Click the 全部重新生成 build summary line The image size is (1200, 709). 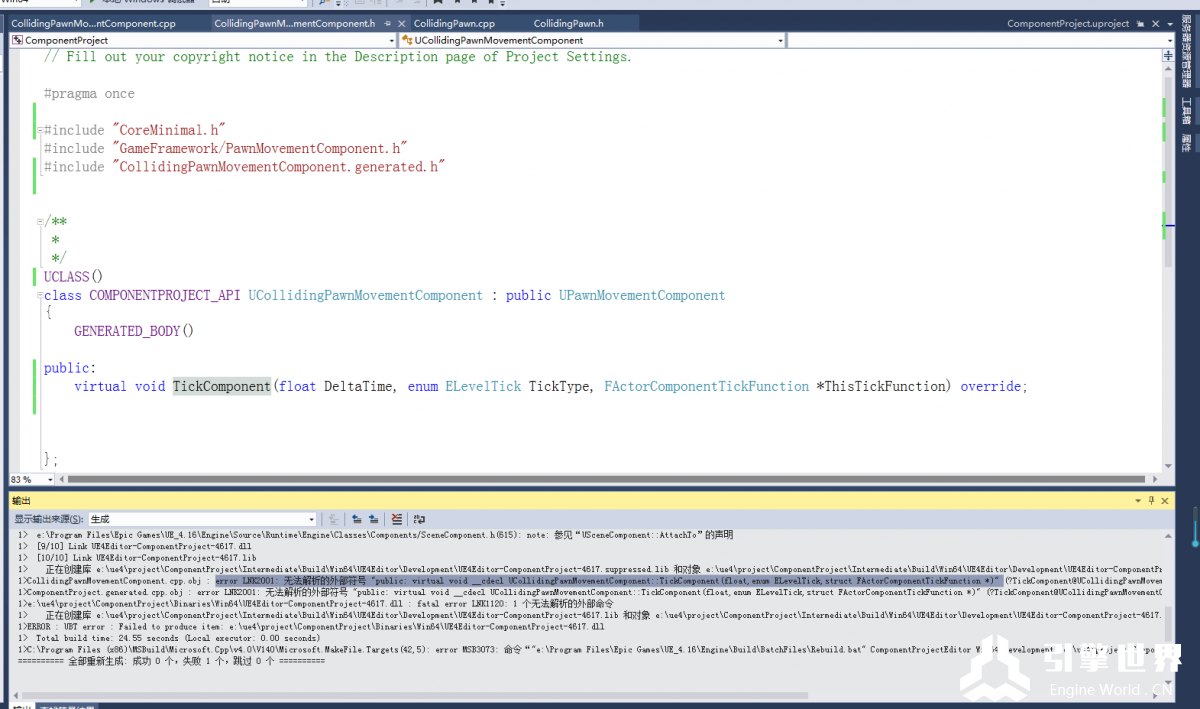pyautogui.click(x=171, y=661)
